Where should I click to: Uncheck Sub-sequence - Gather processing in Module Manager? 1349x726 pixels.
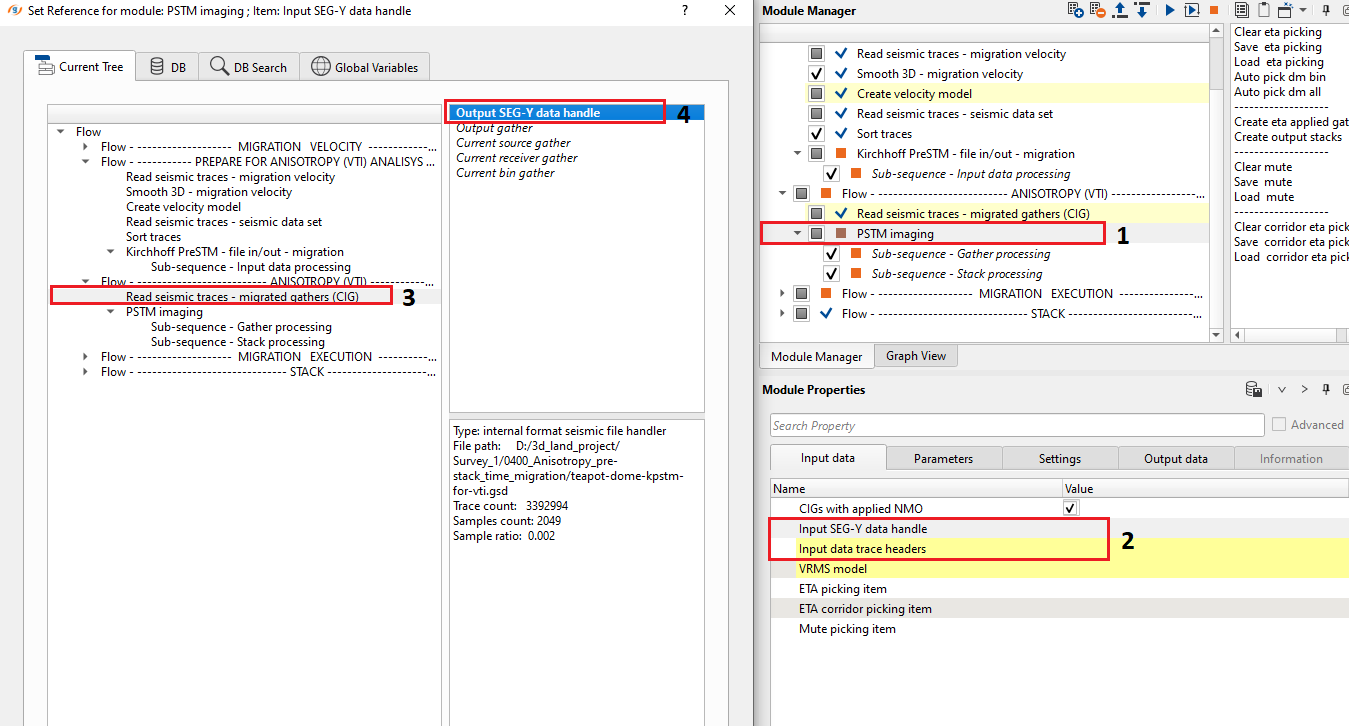(x=831, y=254)
